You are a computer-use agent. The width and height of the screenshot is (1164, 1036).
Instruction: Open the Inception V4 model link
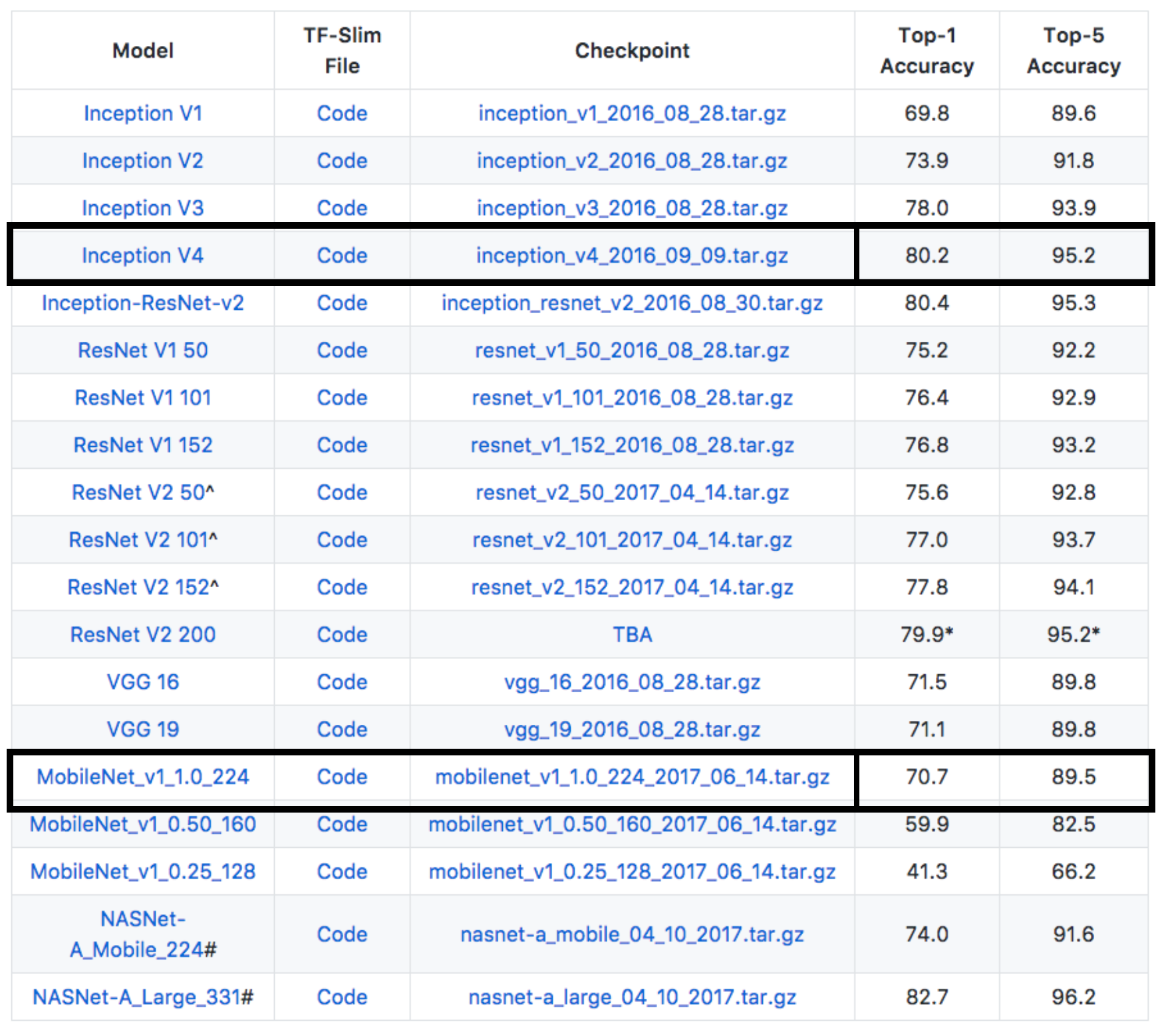click(143, 255)
